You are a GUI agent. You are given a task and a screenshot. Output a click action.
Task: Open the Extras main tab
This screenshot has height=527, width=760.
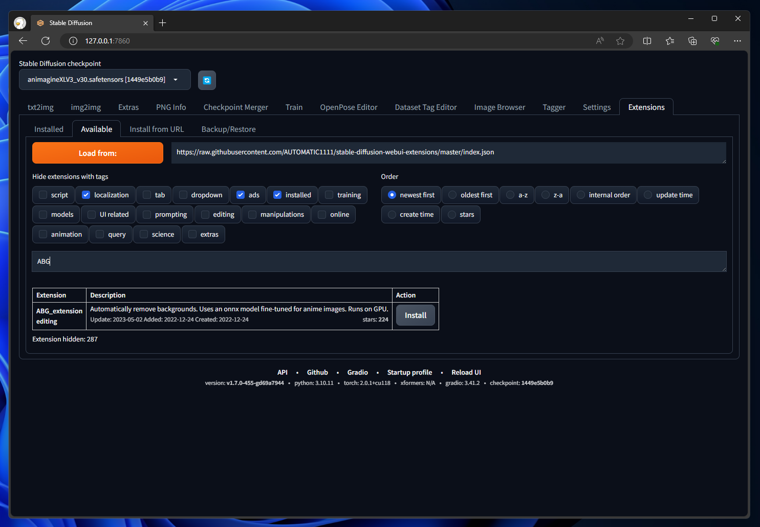click(x=128, y=107)
